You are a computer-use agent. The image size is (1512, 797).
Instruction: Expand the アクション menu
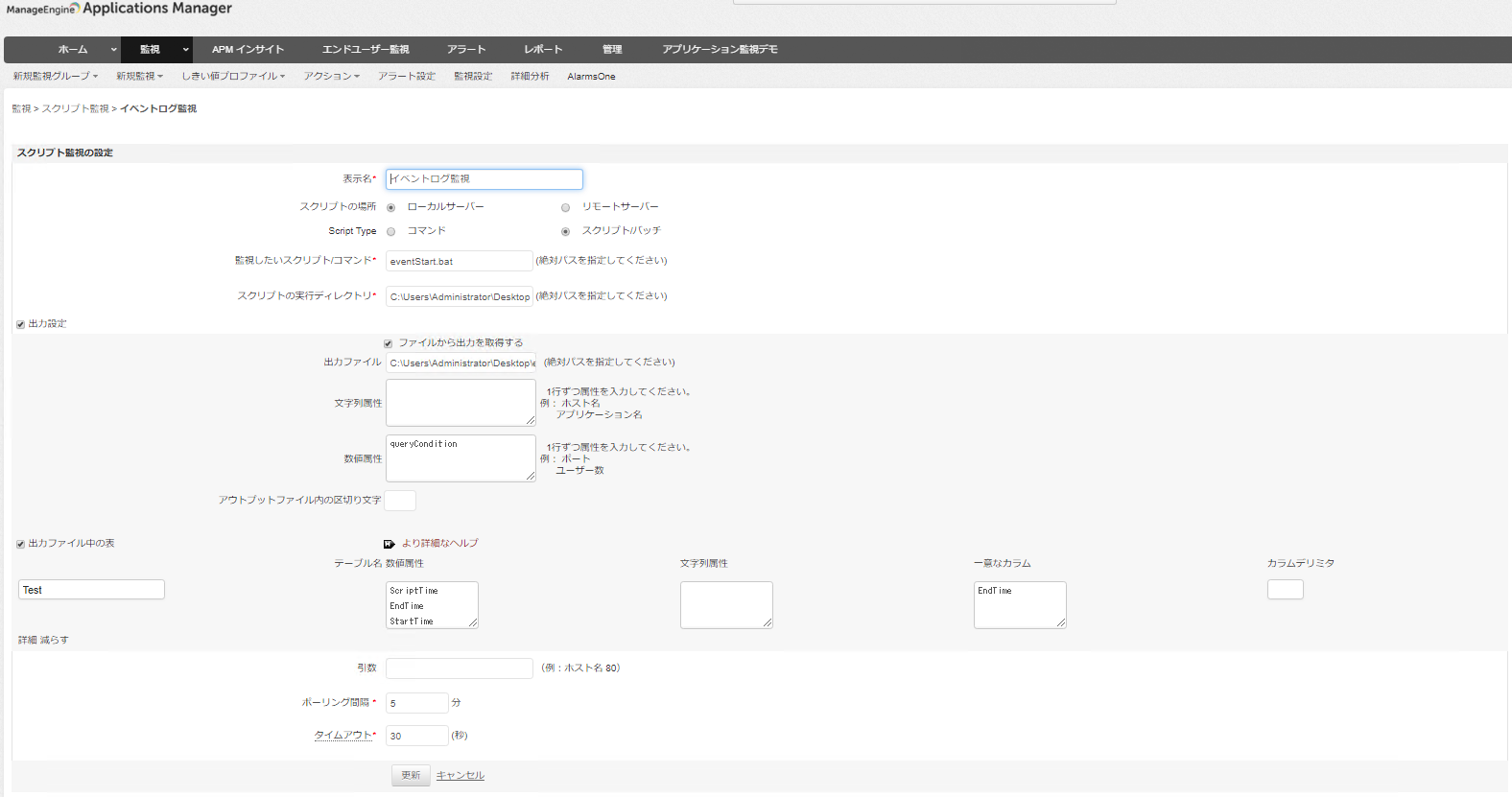pos(331,77)
